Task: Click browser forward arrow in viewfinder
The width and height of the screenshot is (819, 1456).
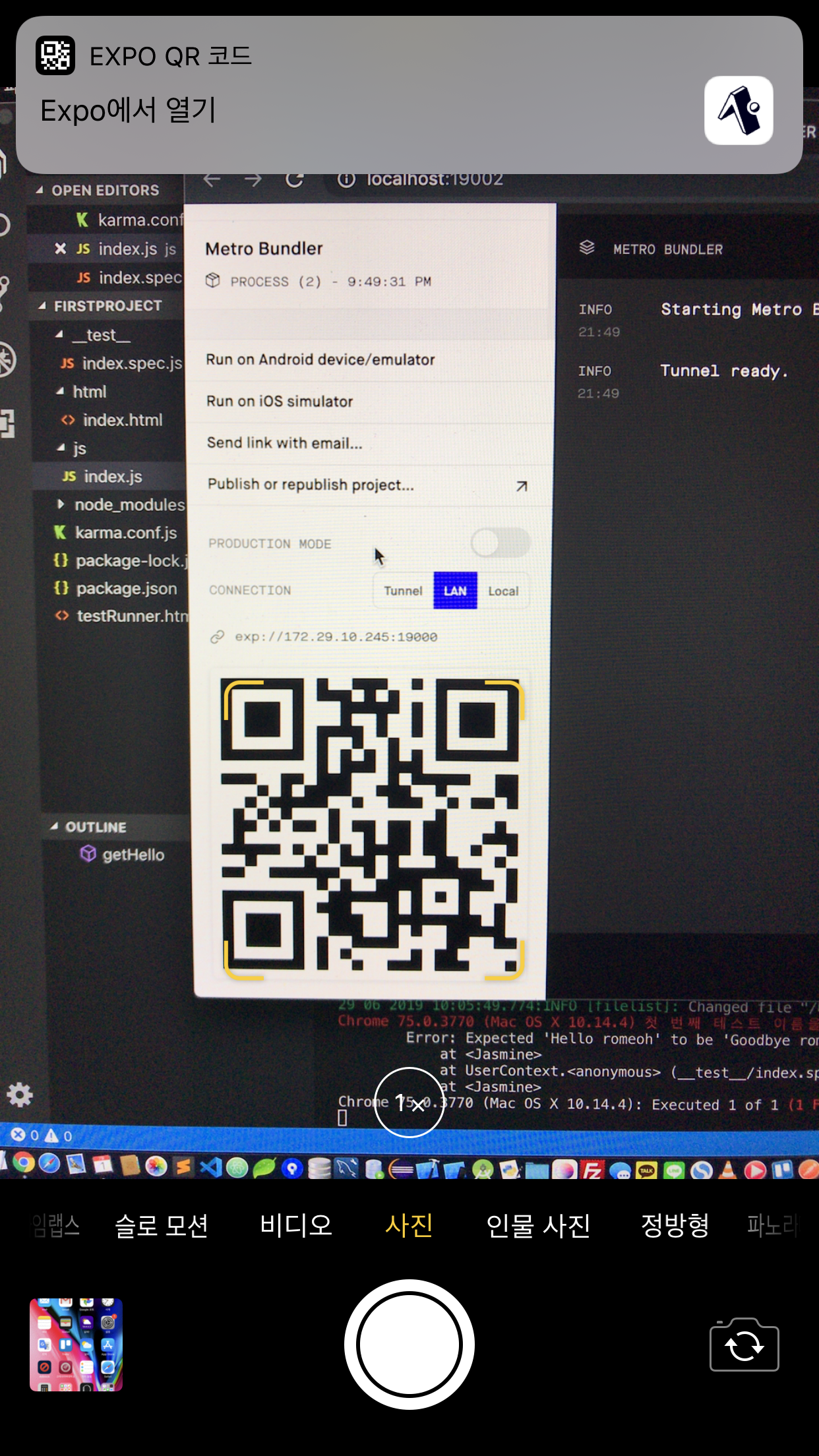Action: (253, 179)
